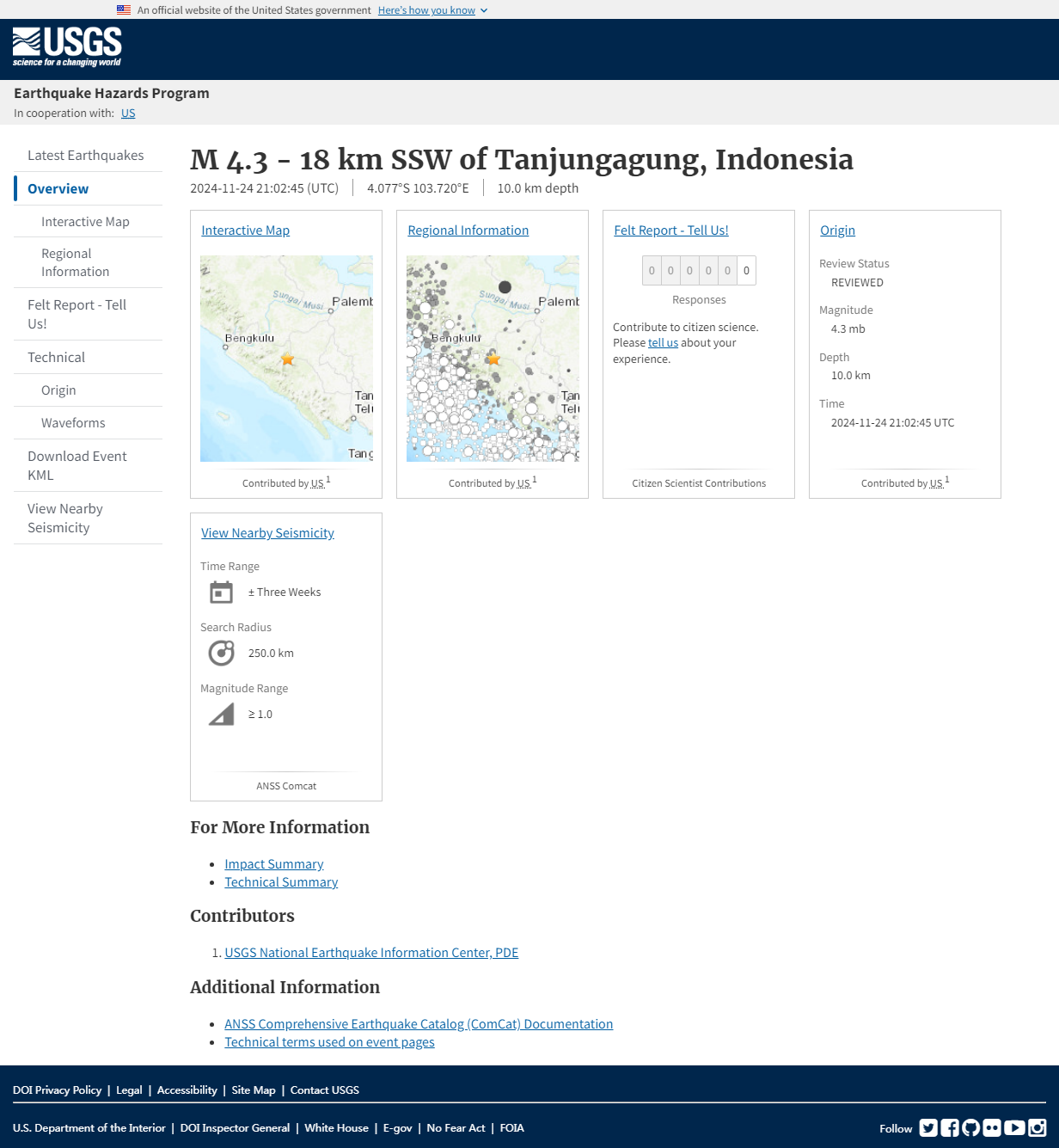This screenshot has width=1059, height=1148.
Task: Open ANSS ComCat Documentation link
Action: pyautogui.click(x=419, y=1024)
